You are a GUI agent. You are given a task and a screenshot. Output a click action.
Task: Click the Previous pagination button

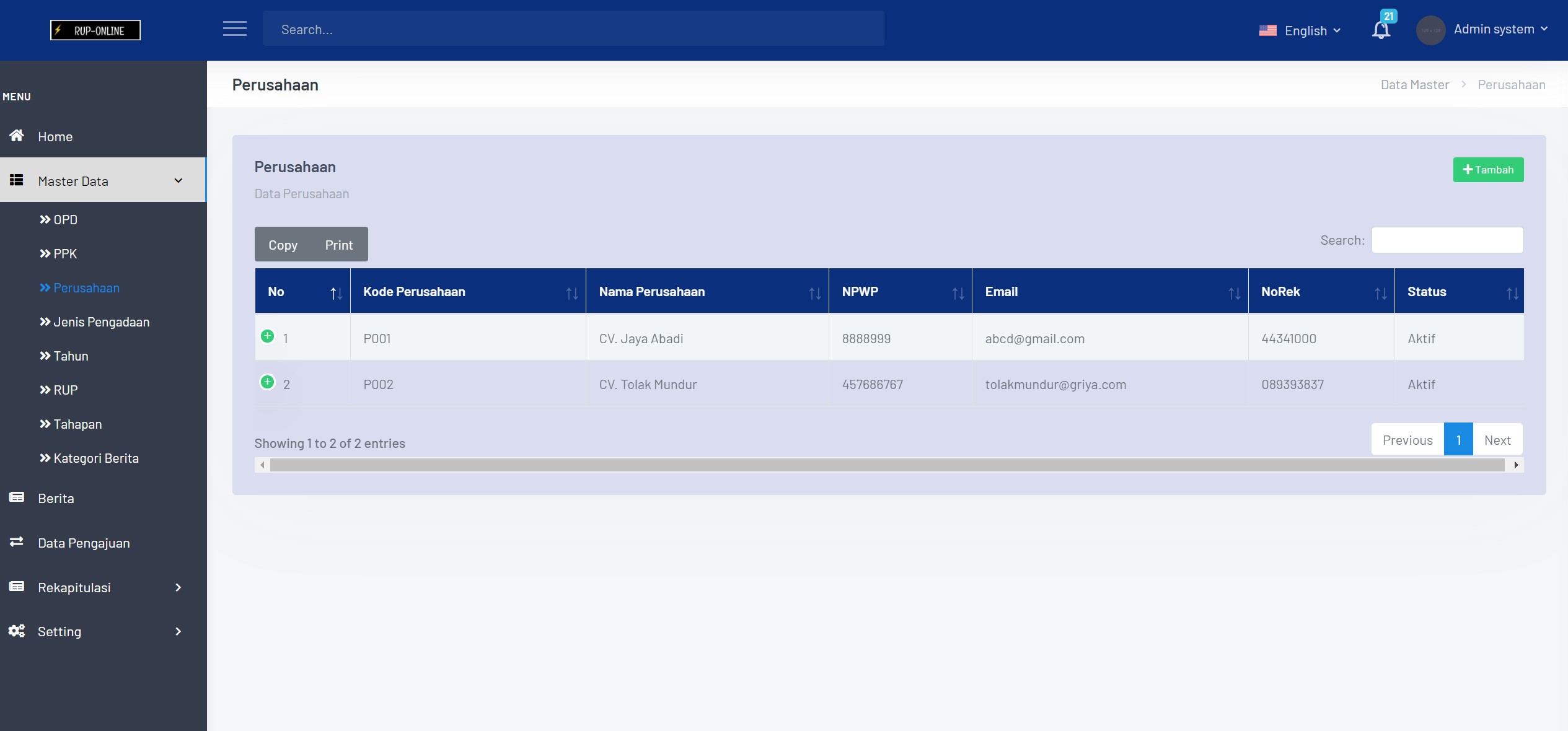tap(1407, 440)
